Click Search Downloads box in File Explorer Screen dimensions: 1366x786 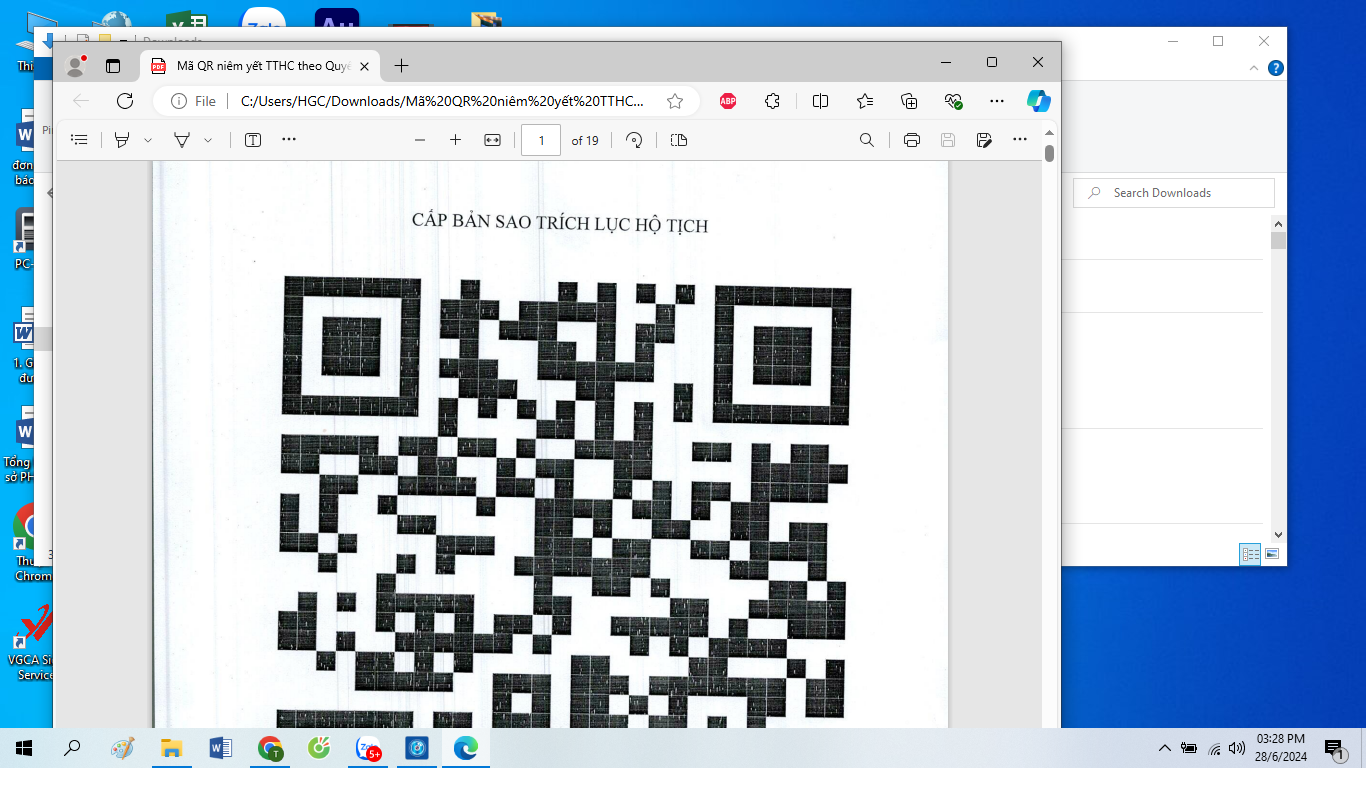(1174, 193)
